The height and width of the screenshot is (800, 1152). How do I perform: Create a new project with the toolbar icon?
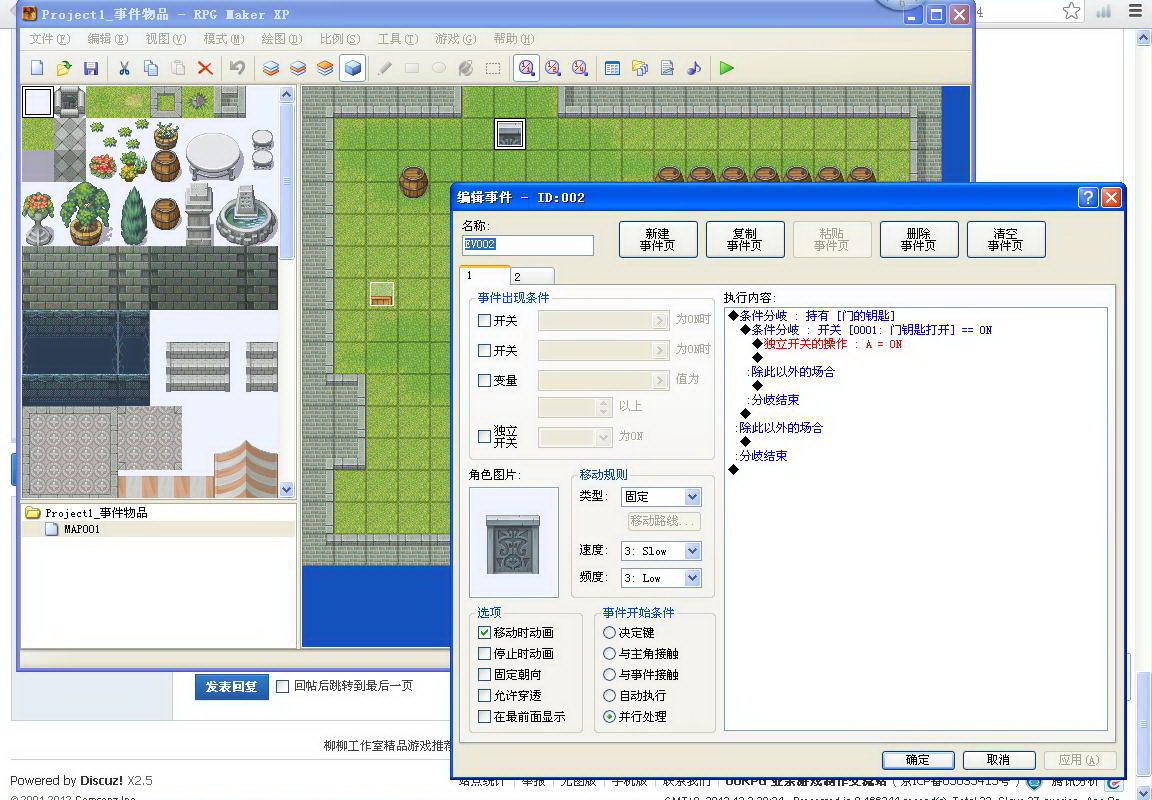tap(37, 68)
